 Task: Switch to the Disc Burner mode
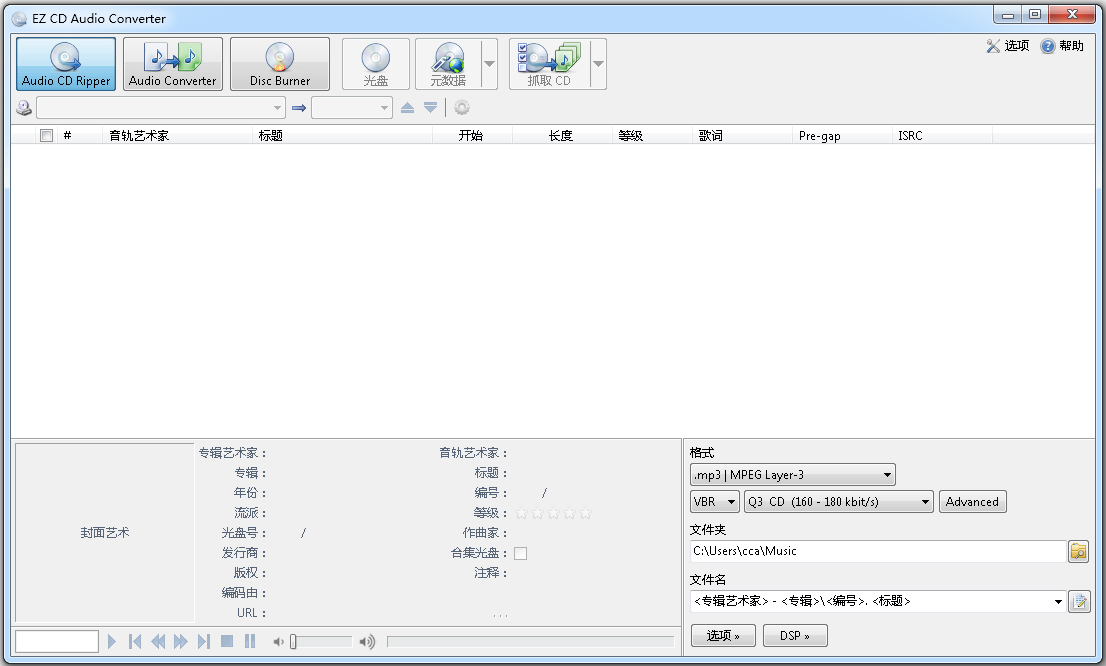tap(280, 64)
